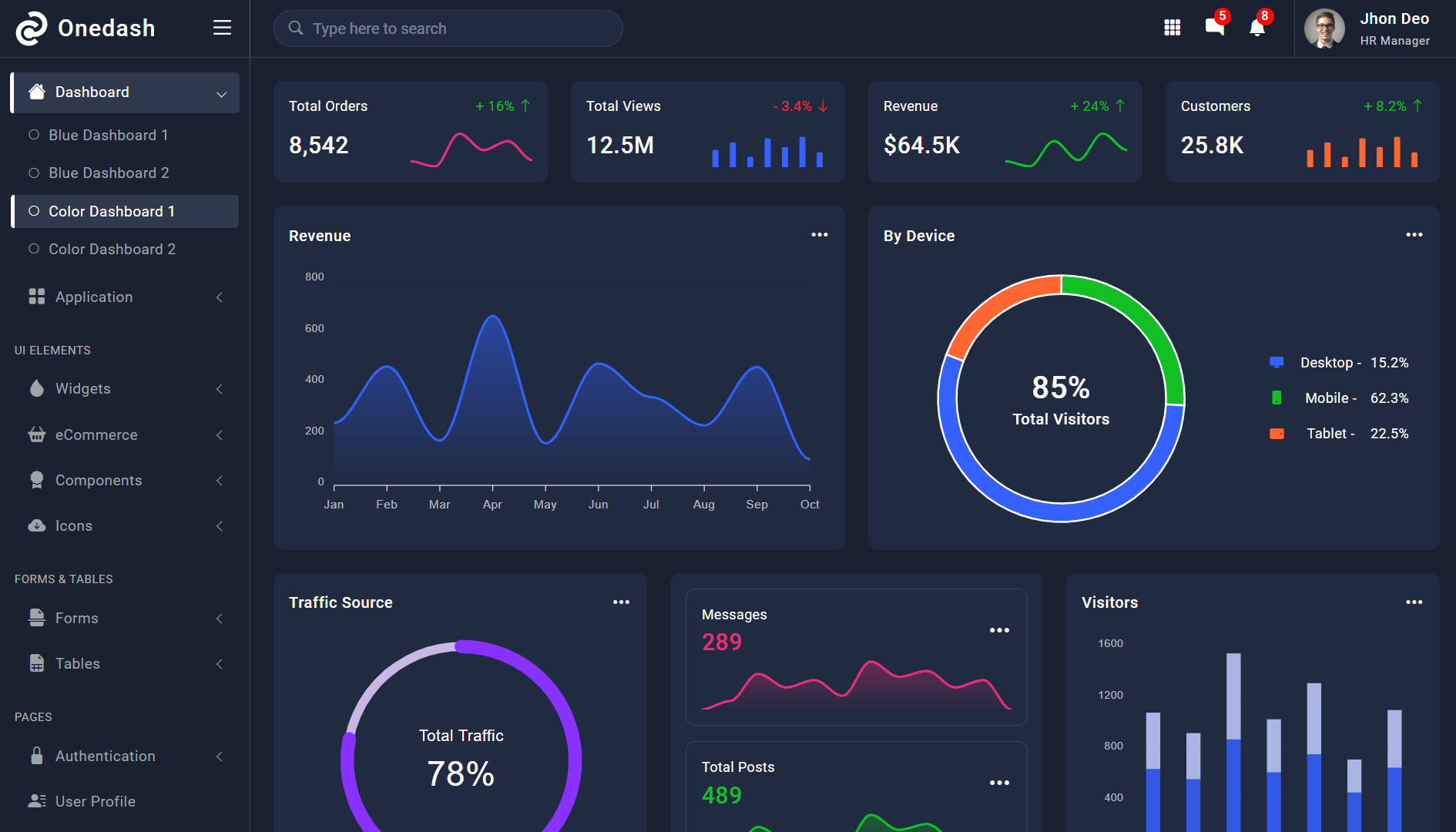Open the Revenue chart three-dot options

[820, 235]
